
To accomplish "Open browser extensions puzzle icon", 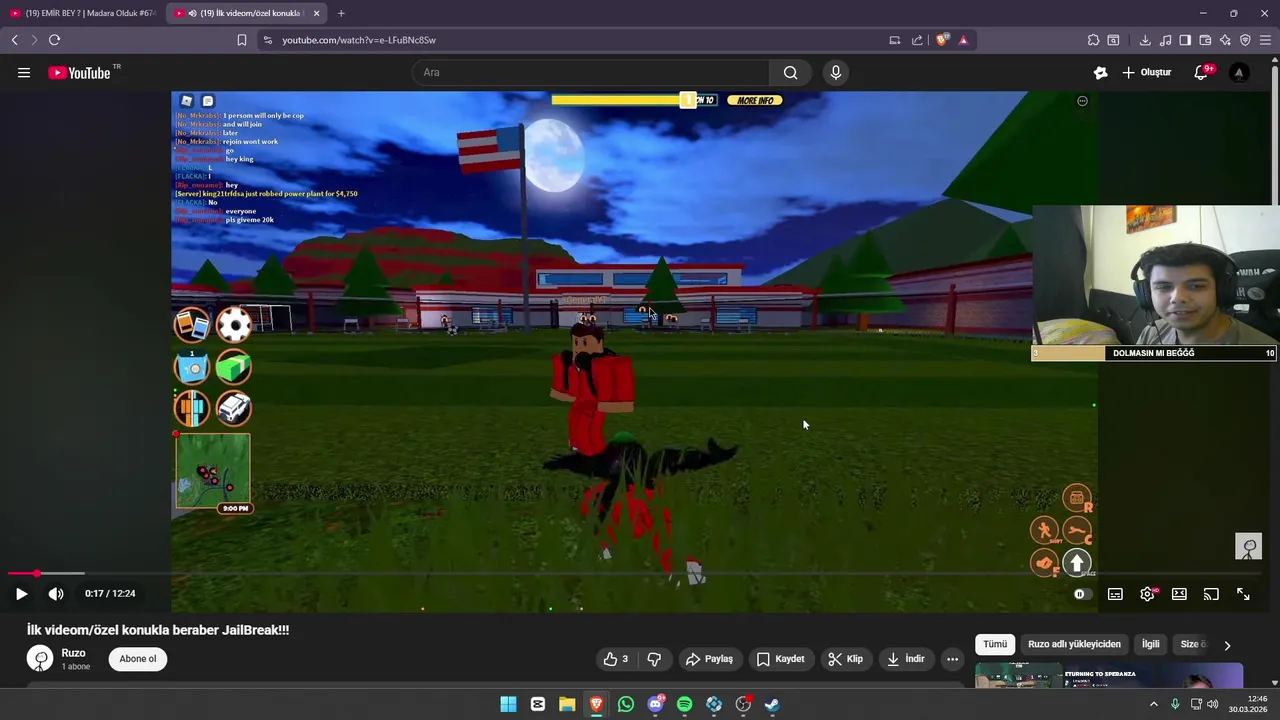I will (x=1093, y=40).
